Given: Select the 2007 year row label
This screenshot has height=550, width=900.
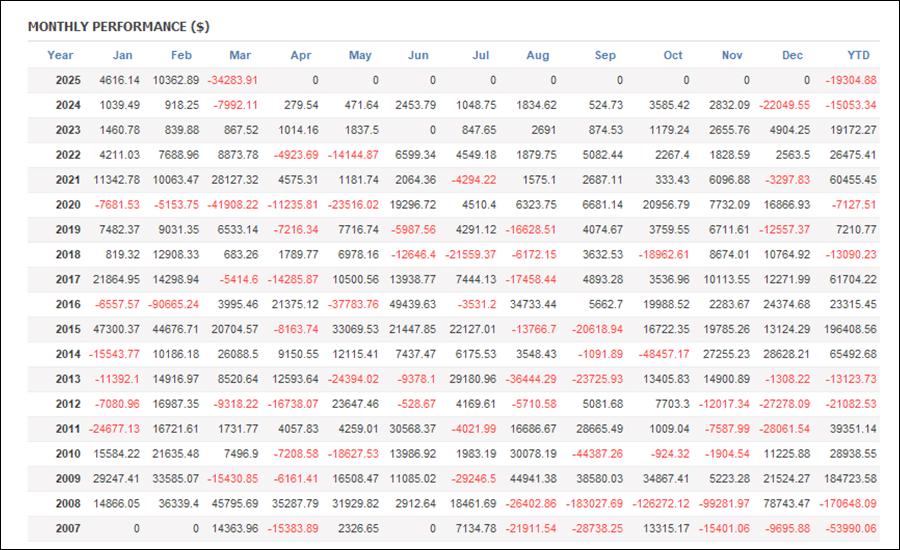Looking at the screenshot, I should coord(68,528).
